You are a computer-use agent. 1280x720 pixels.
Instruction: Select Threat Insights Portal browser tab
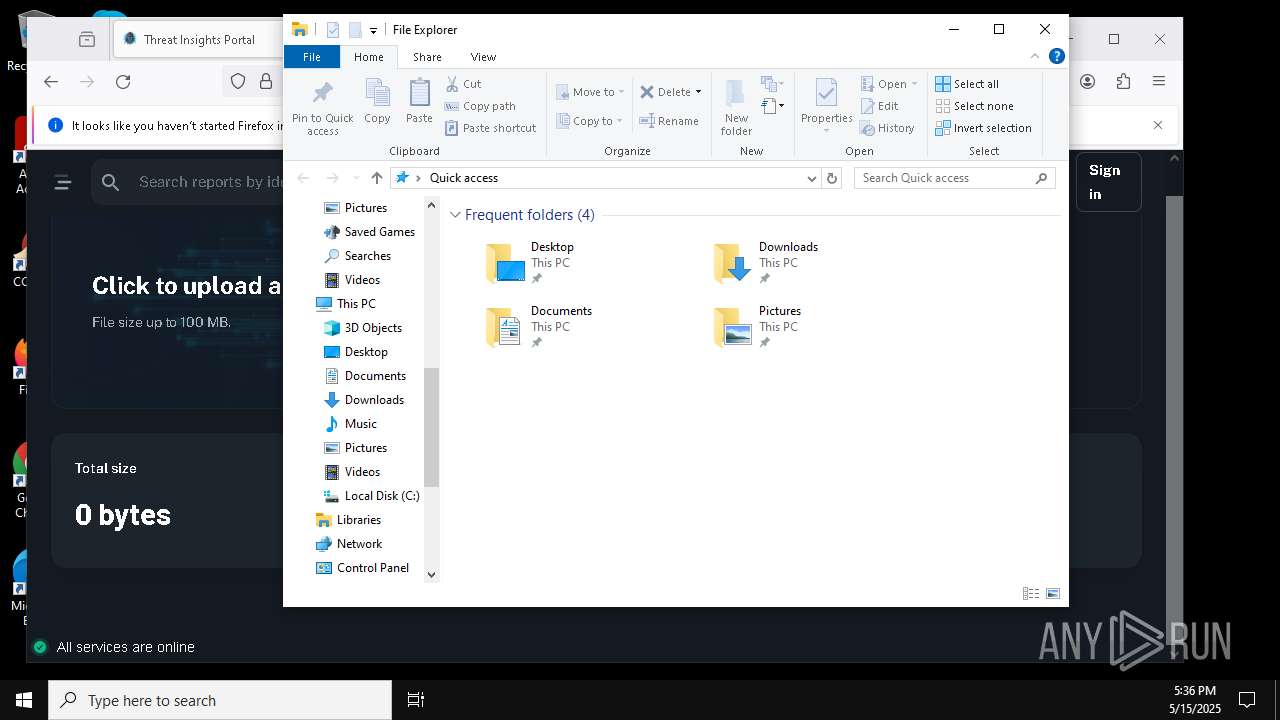point(199,40)
